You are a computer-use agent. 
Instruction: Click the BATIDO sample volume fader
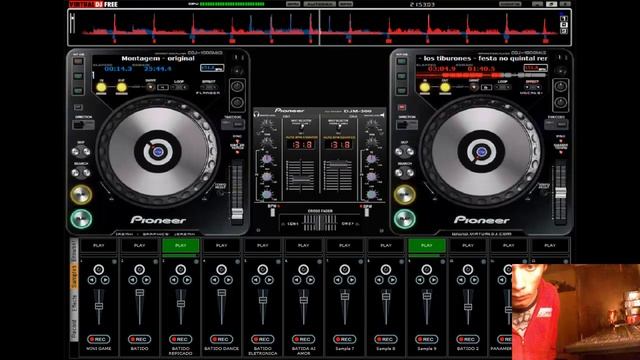click(140, 293)
